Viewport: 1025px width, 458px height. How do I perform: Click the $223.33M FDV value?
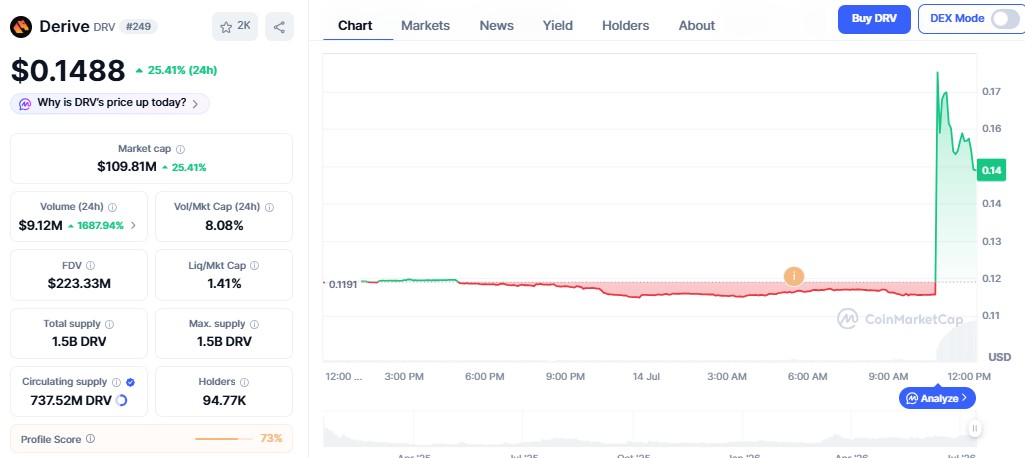(79, 284)
